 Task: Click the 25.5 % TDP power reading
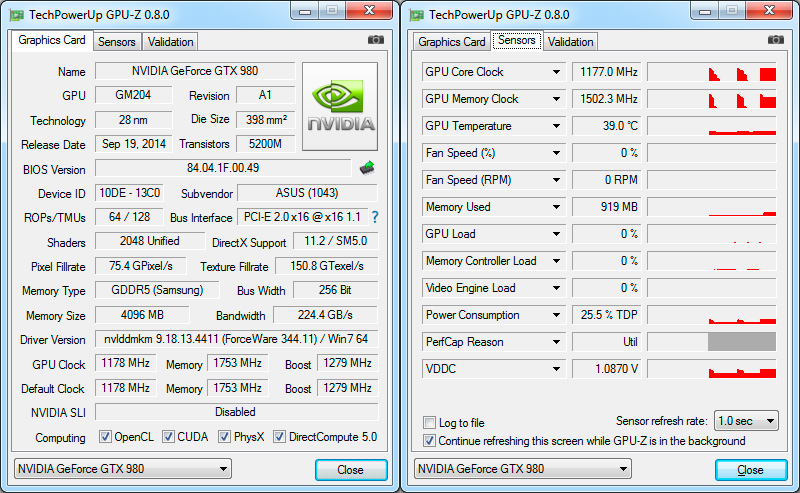607,315
